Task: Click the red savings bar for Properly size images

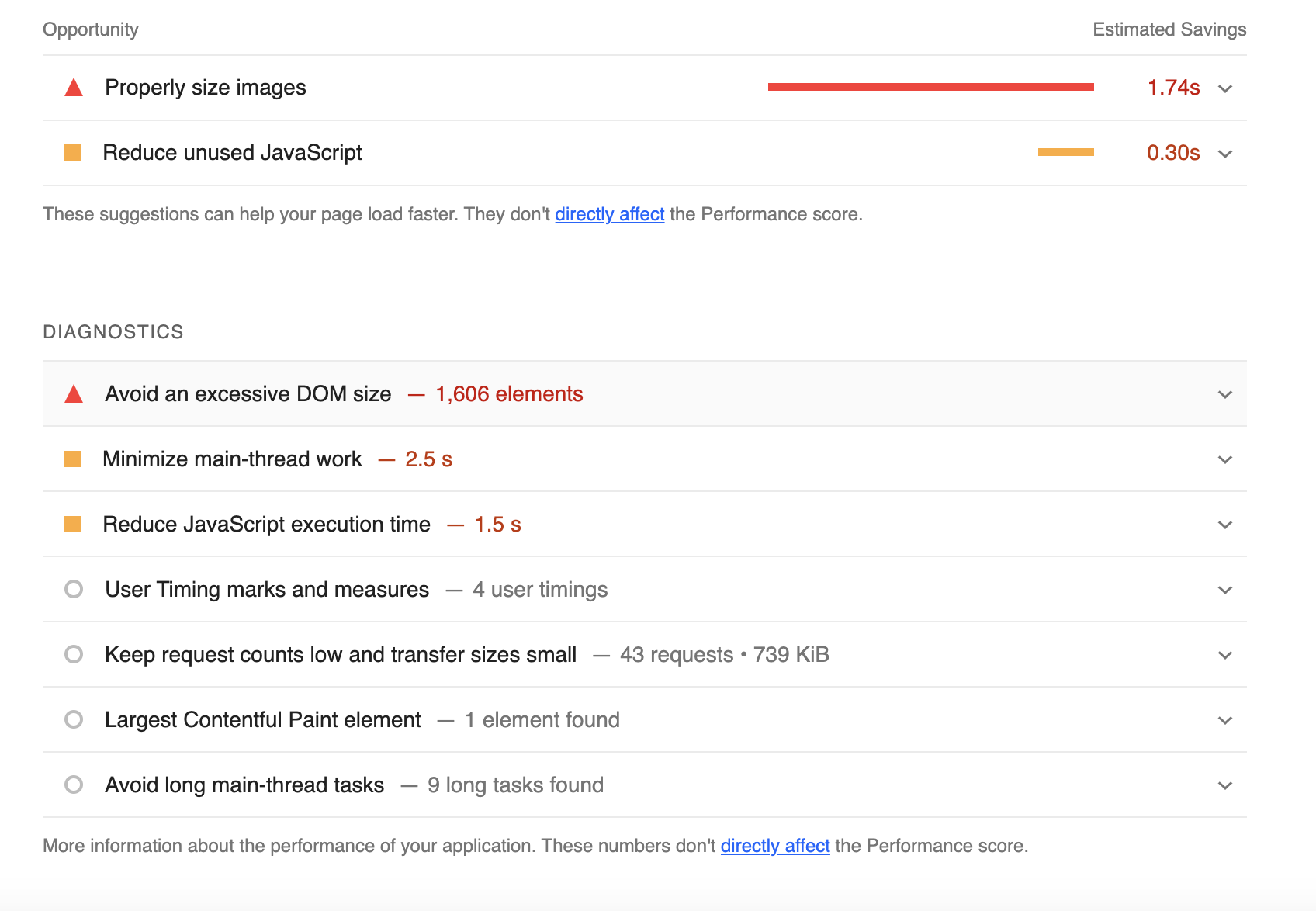Action: (x=931, y=88)
